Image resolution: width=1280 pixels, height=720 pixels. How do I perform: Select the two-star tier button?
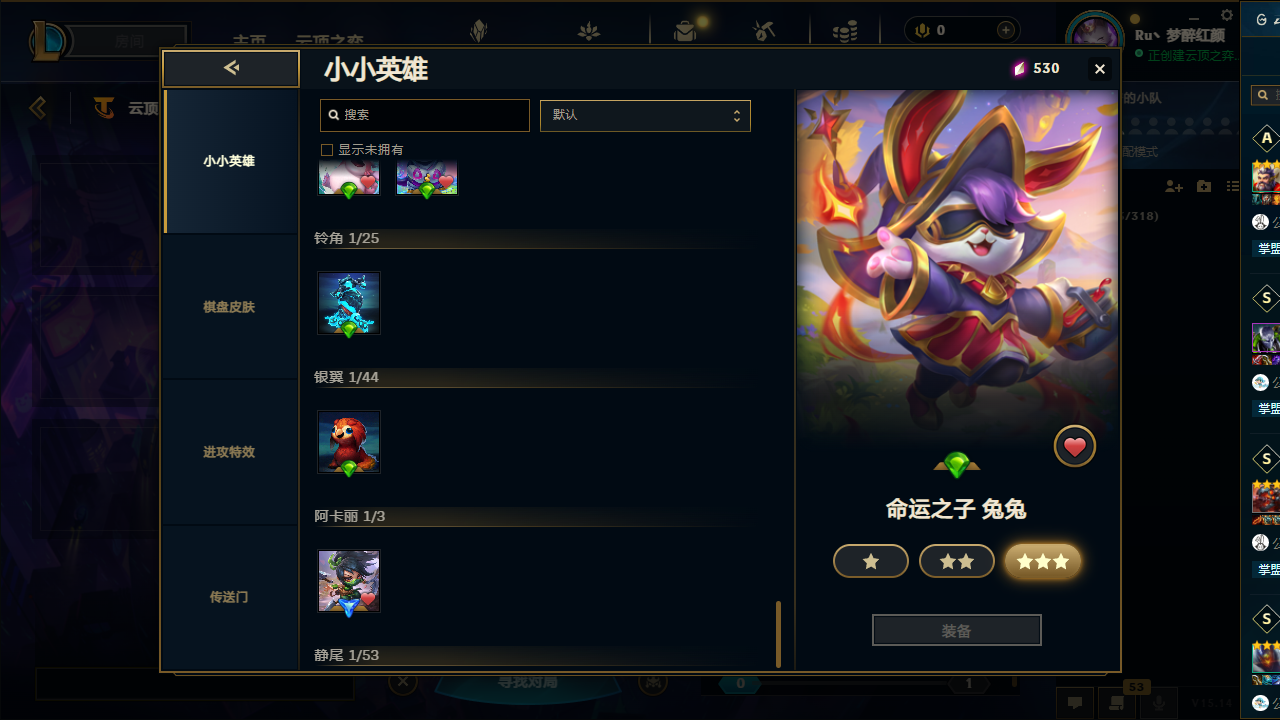[x=957, y=562]
